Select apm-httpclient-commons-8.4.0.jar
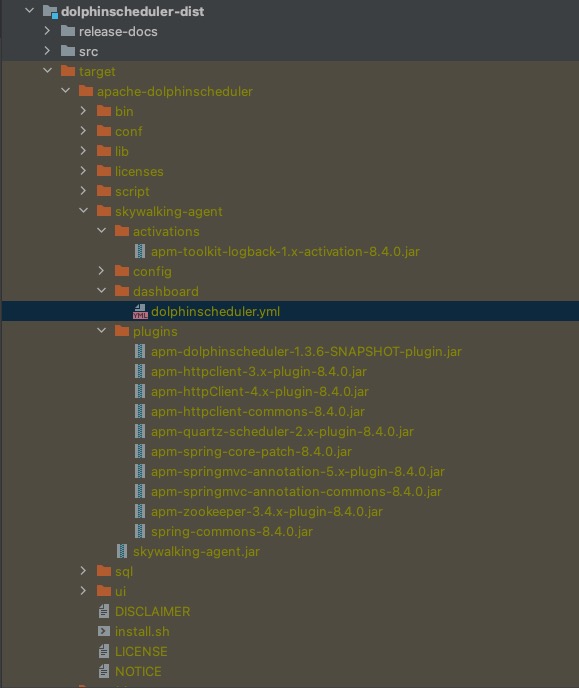 coord(258,412)
